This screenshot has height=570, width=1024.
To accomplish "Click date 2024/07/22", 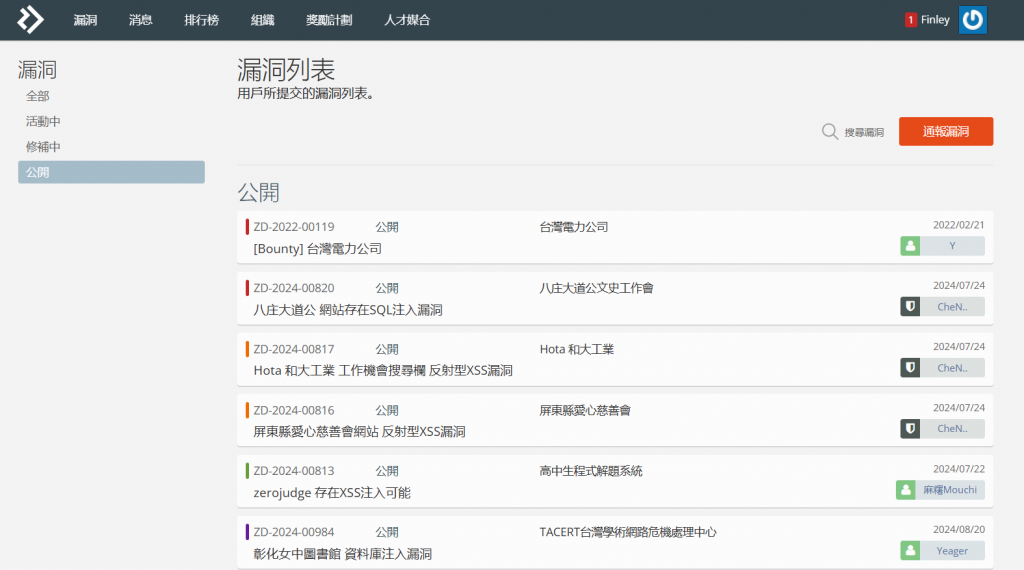I will click(959, 469).
